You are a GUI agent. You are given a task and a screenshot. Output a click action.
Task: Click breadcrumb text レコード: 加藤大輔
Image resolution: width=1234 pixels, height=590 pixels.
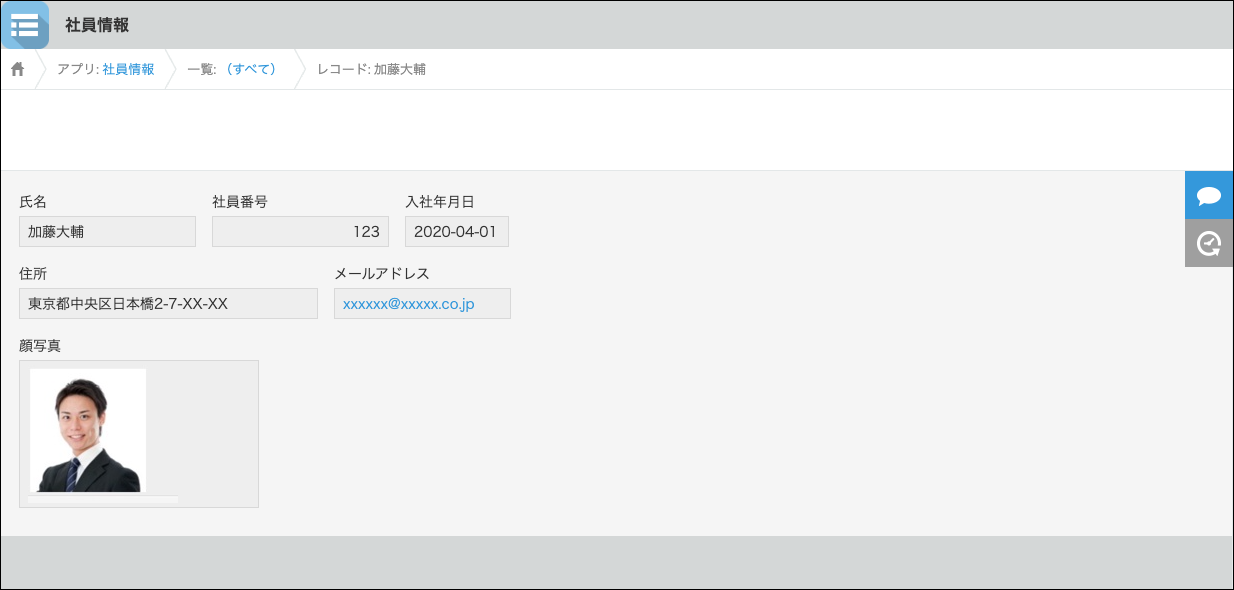pos(371,69)
